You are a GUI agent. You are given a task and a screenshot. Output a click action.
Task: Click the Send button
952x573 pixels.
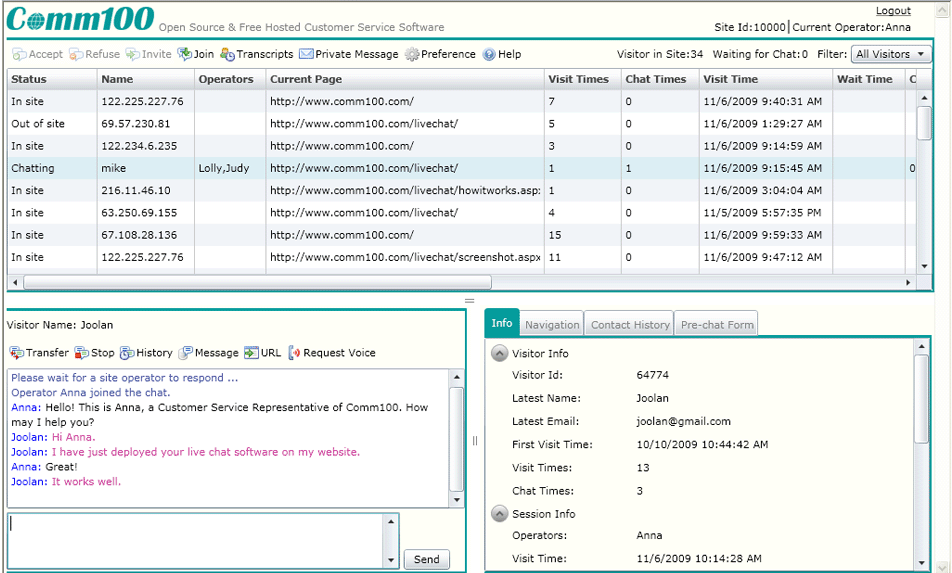[426, 559]
